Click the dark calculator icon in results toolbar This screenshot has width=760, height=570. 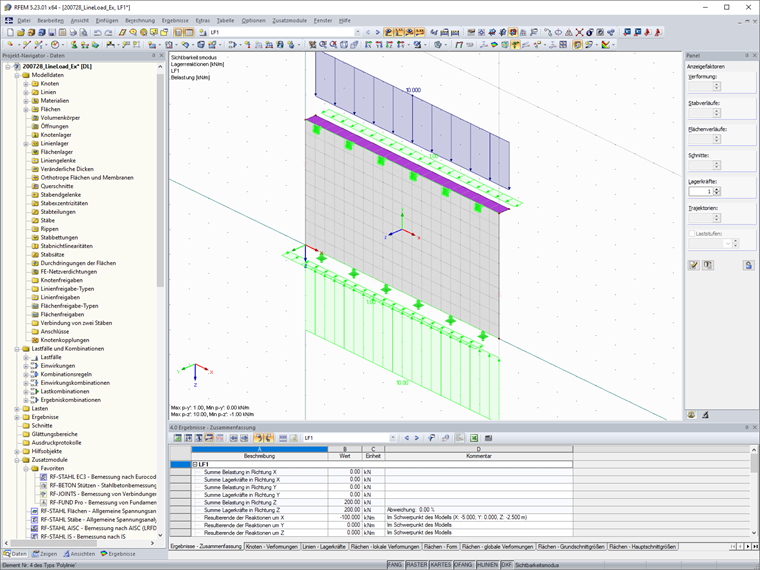click(x=488, y=438)
